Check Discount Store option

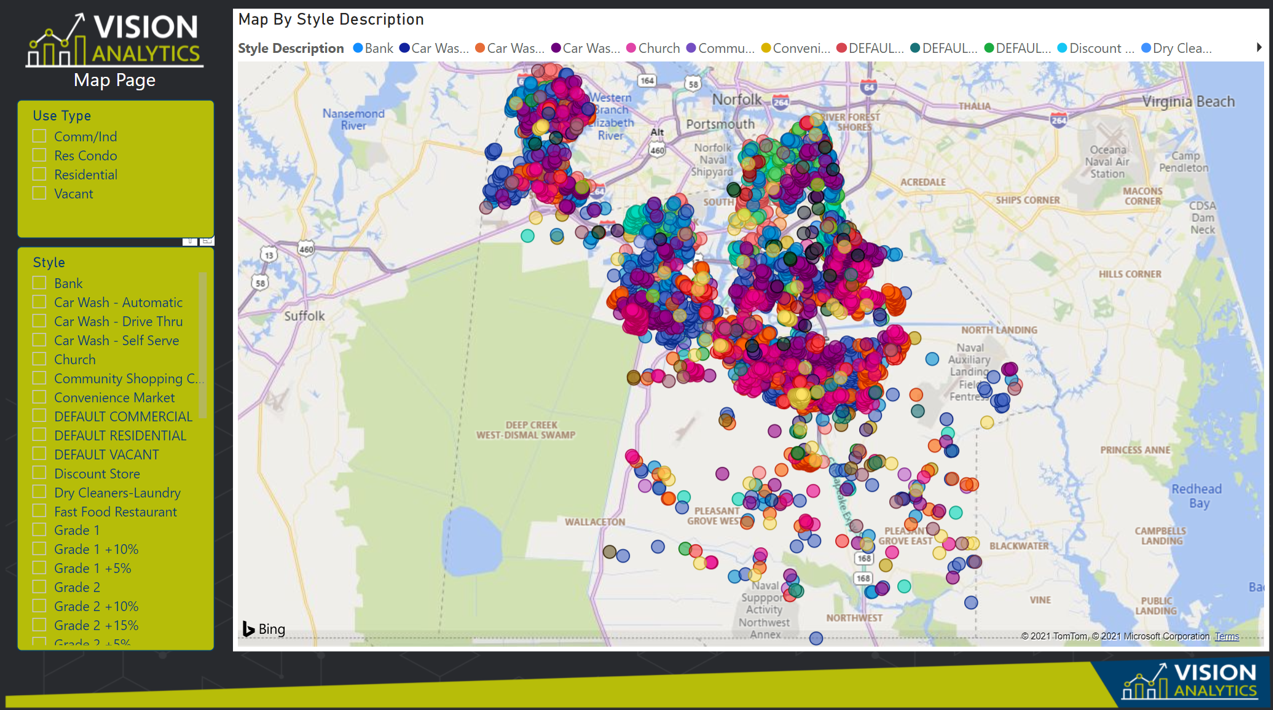point(39,473)
